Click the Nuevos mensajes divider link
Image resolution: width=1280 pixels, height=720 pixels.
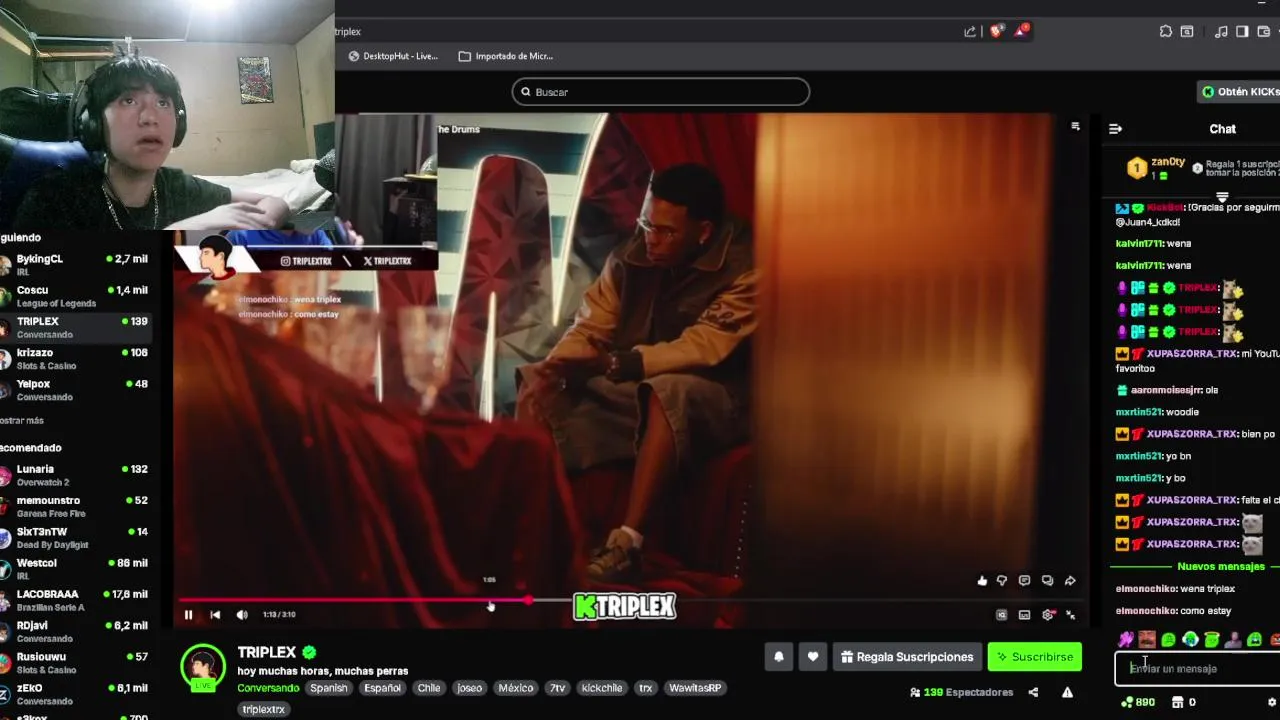1221,566
